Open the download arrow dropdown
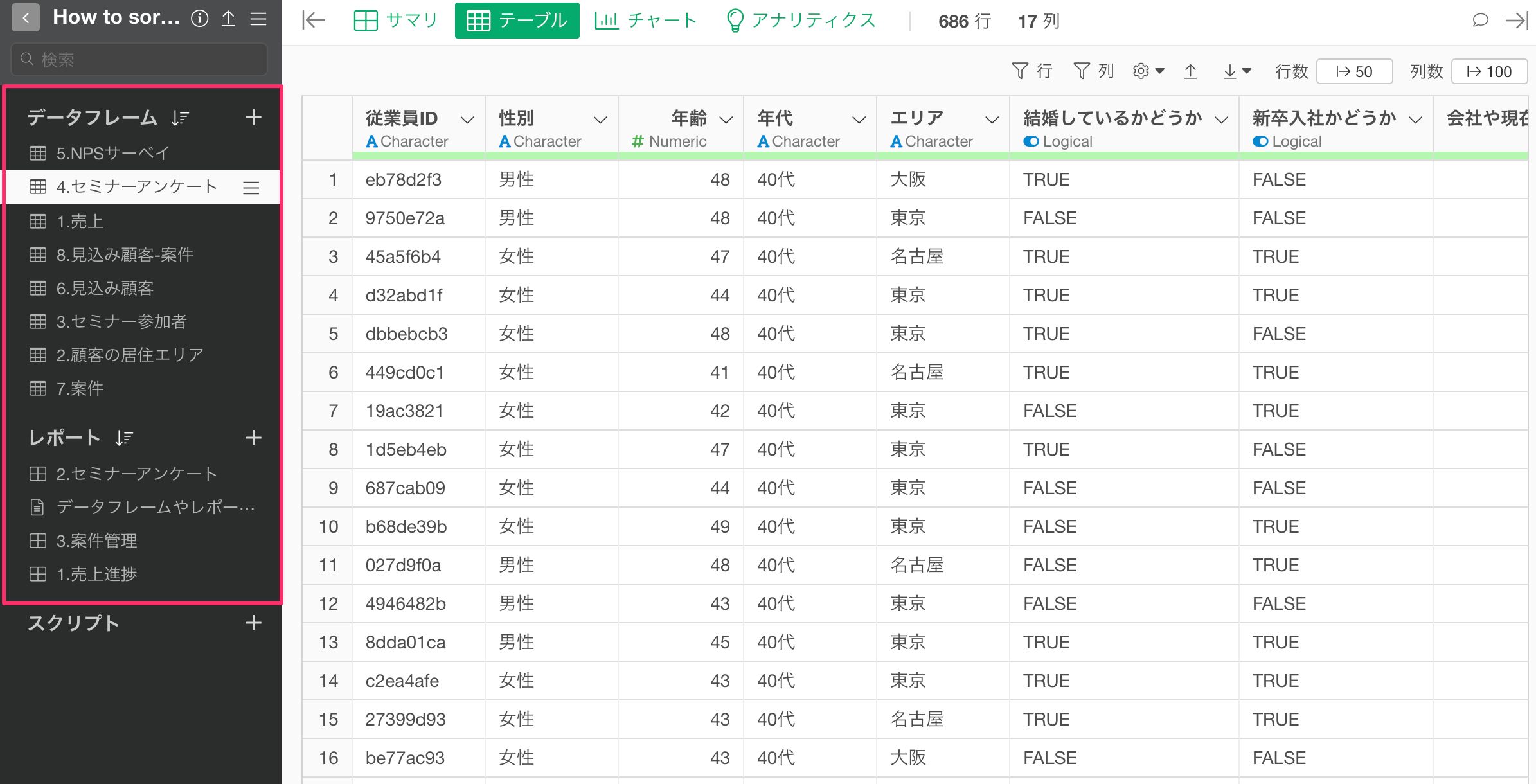Screen dimensions: 1536x784 (1237, 71)
